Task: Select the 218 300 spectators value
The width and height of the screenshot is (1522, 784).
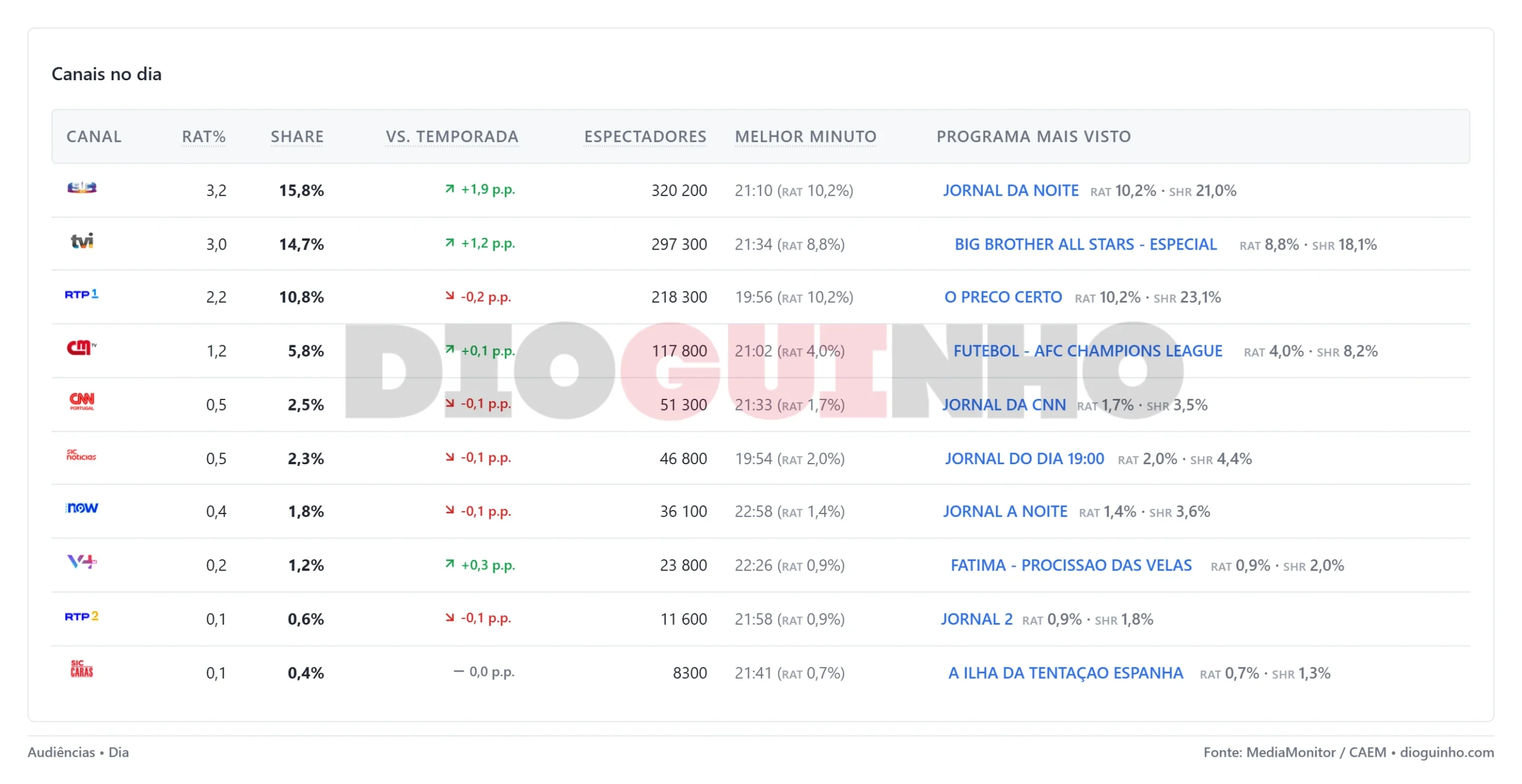Action: click(x=679, y=297)
